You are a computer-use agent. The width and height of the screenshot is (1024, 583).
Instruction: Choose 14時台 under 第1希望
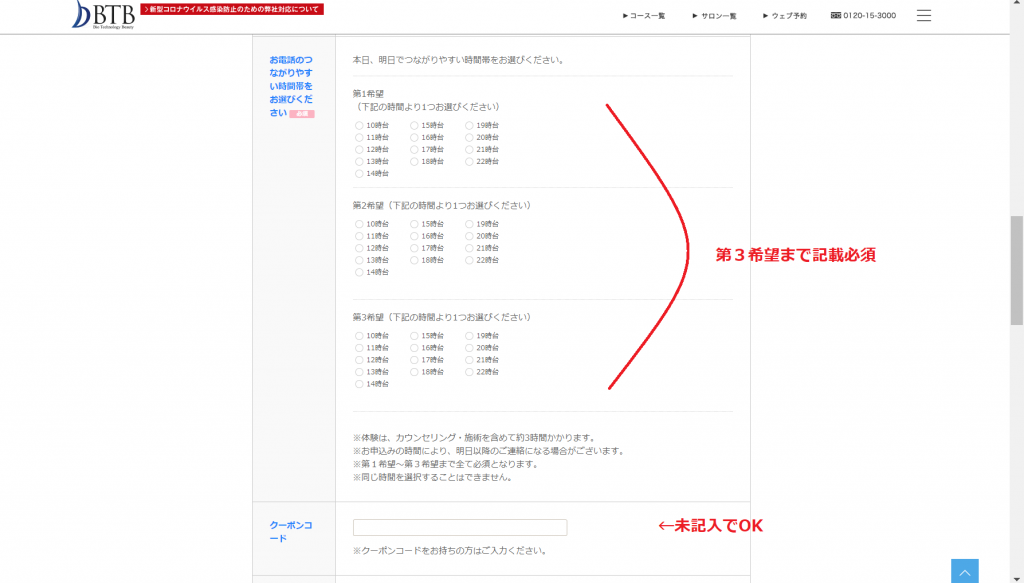click(x=360, y=173)
